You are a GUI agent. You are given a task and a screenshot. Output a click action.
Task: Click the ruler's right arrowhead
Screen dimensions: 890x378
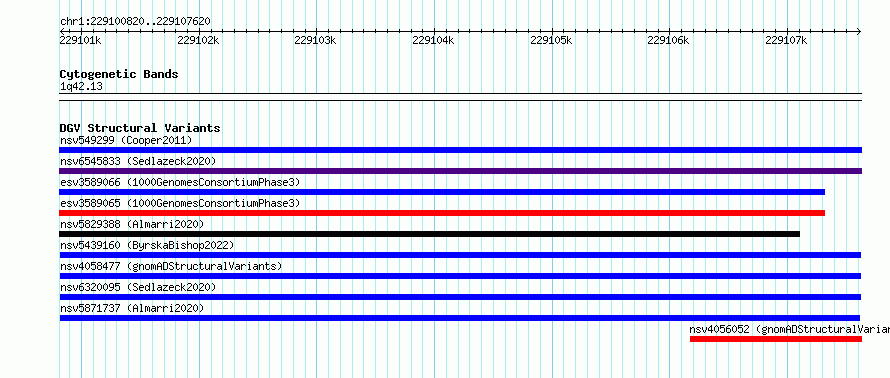859,31
